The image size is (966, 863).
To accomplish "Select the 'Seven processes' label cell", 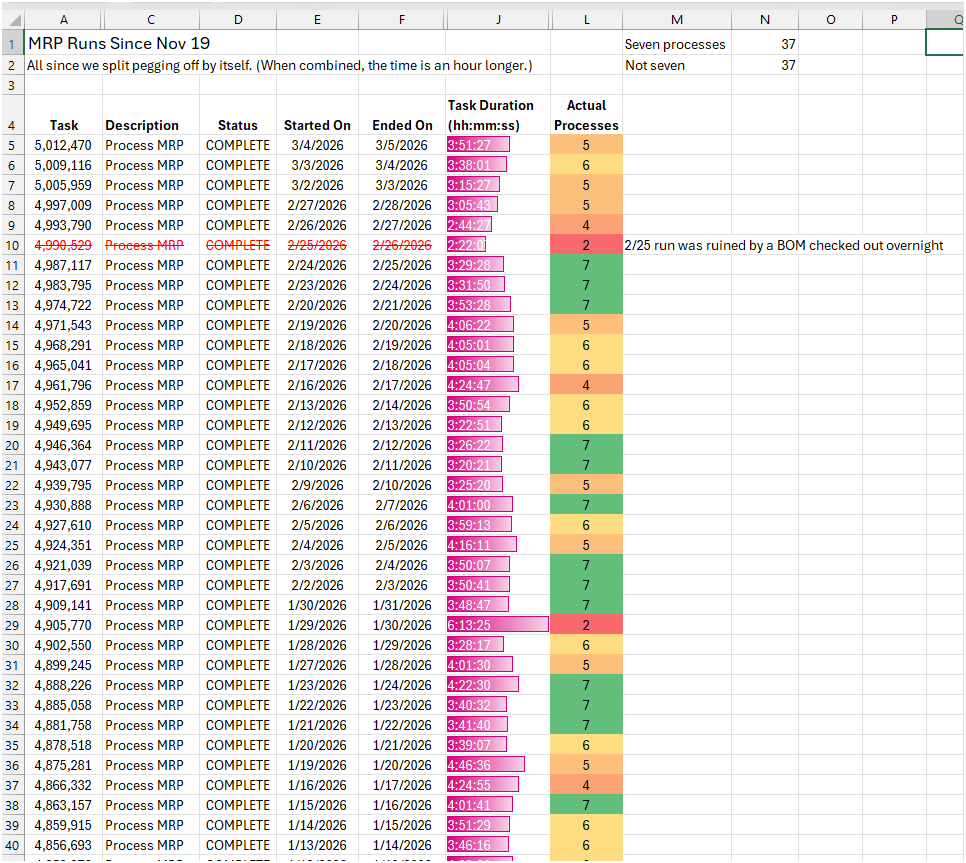I will [x=675, y=44].
